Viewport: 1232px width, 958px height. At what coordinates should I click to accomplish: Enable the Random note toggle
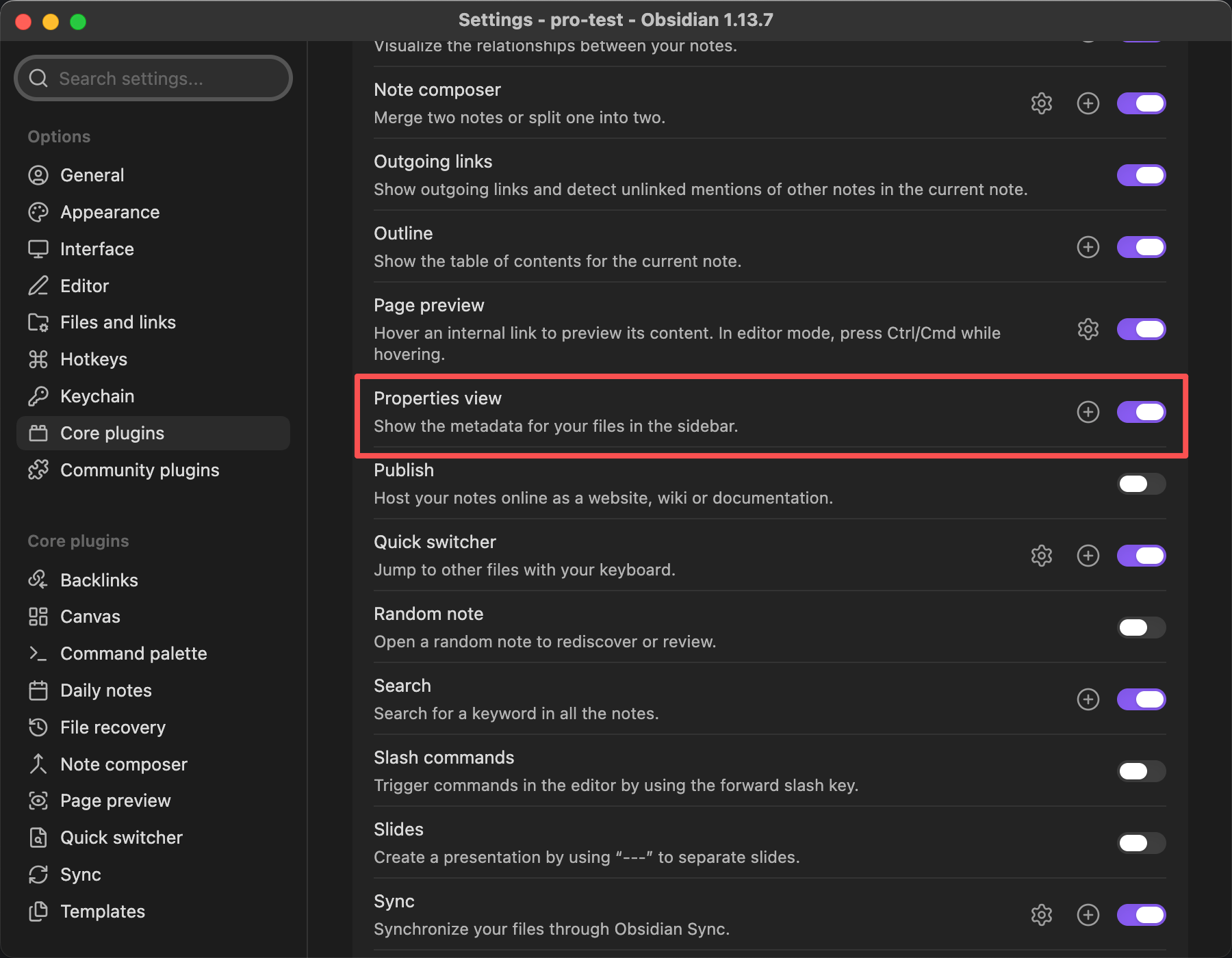(x=1141, y=627)
